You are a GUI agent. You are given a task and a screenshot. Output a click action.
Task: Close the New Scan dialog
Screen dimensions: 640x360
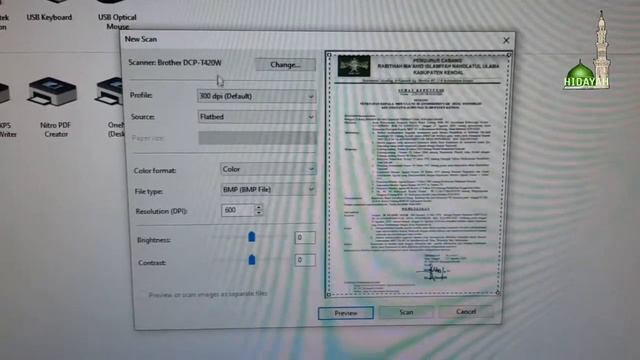pyautogui.click(x=506, y=40)
